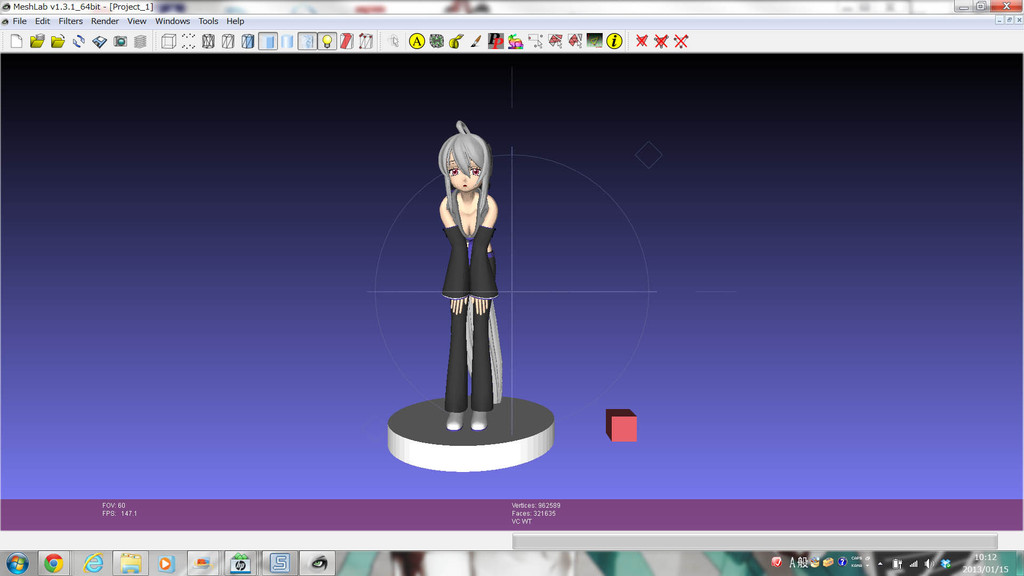Select the Z-painting brush tool

[x=475, y=42]
